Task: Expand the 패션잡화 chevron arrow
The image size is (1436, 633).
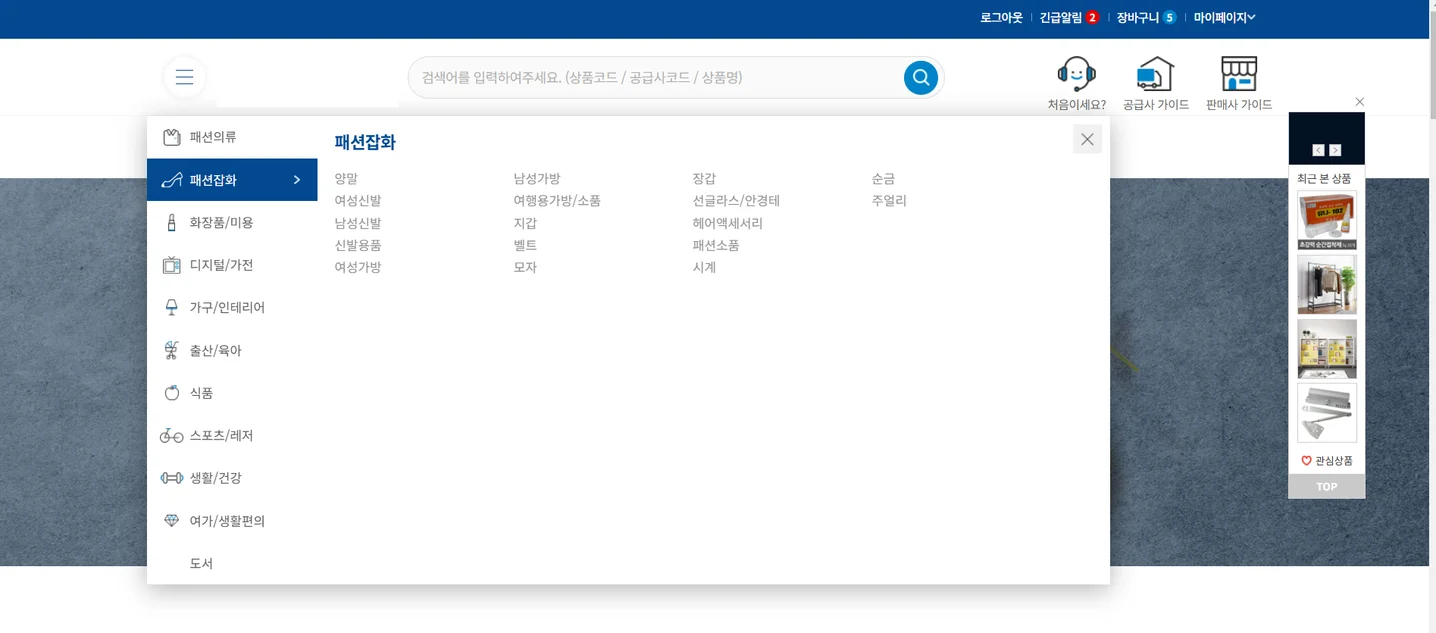Action: click(x=296, y=180)
